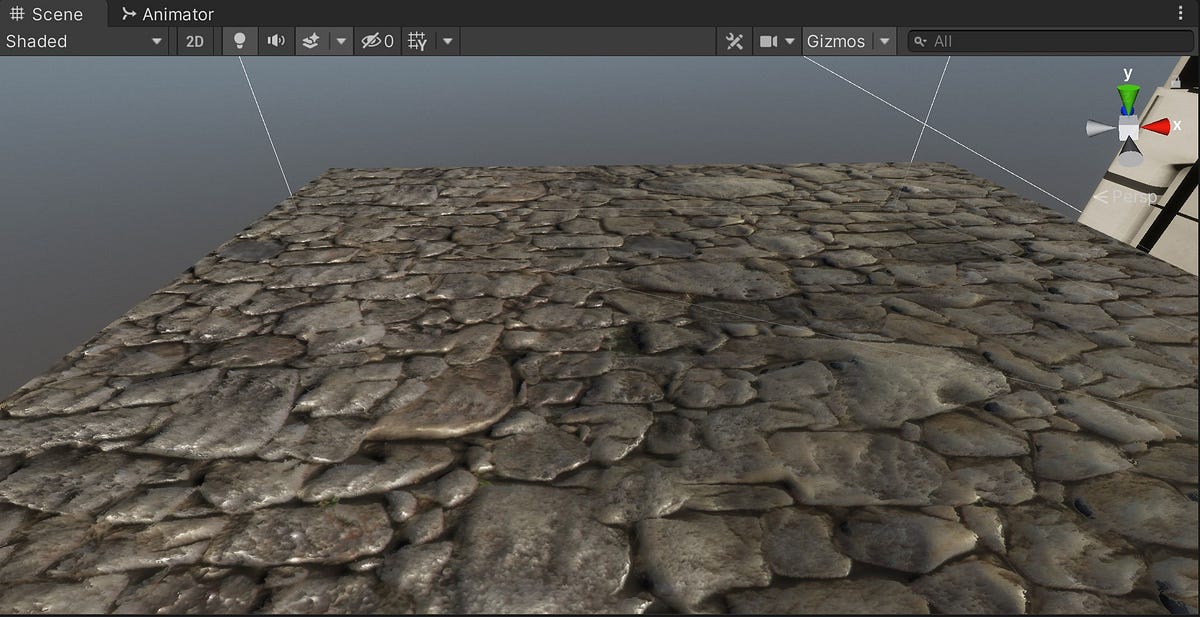Open the effects dropdown arrow
The width and height of the screenshot is (1200, 617).
341,41
